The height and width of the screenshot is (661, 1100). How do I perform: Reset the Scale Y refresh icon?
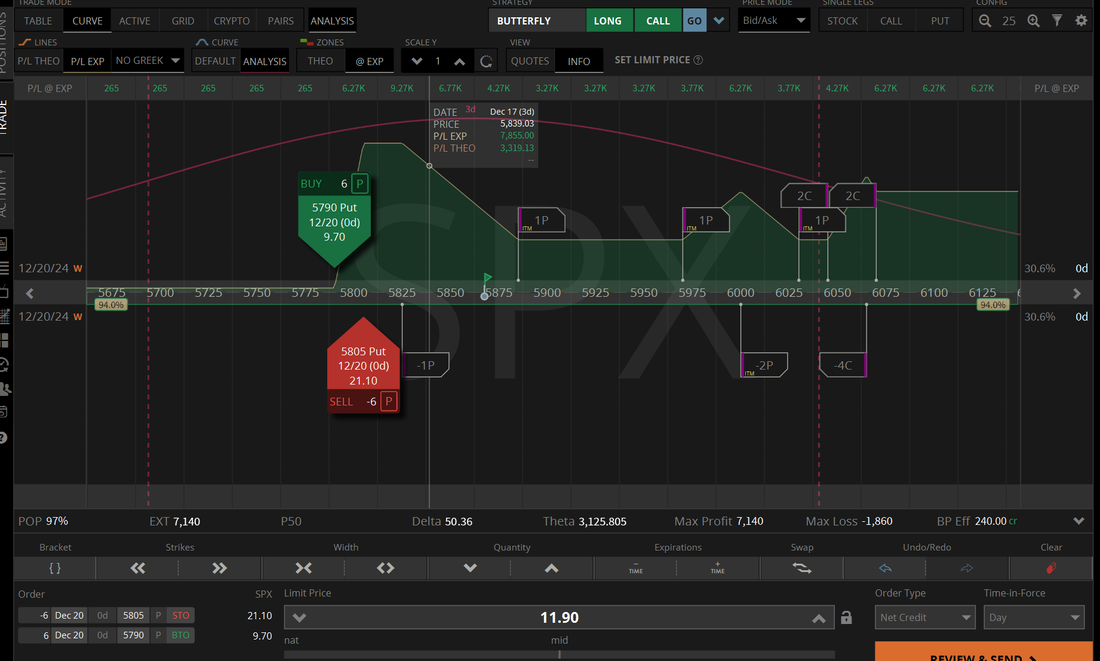485,61
